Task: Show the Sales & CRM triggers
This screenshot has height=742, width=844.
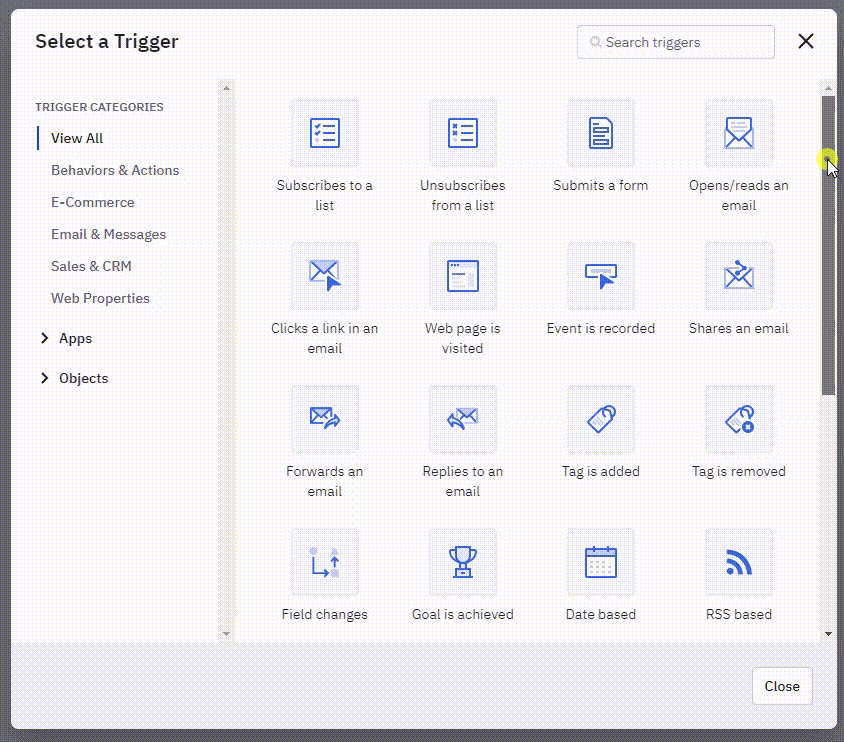Action: click(x=91, y=266)
